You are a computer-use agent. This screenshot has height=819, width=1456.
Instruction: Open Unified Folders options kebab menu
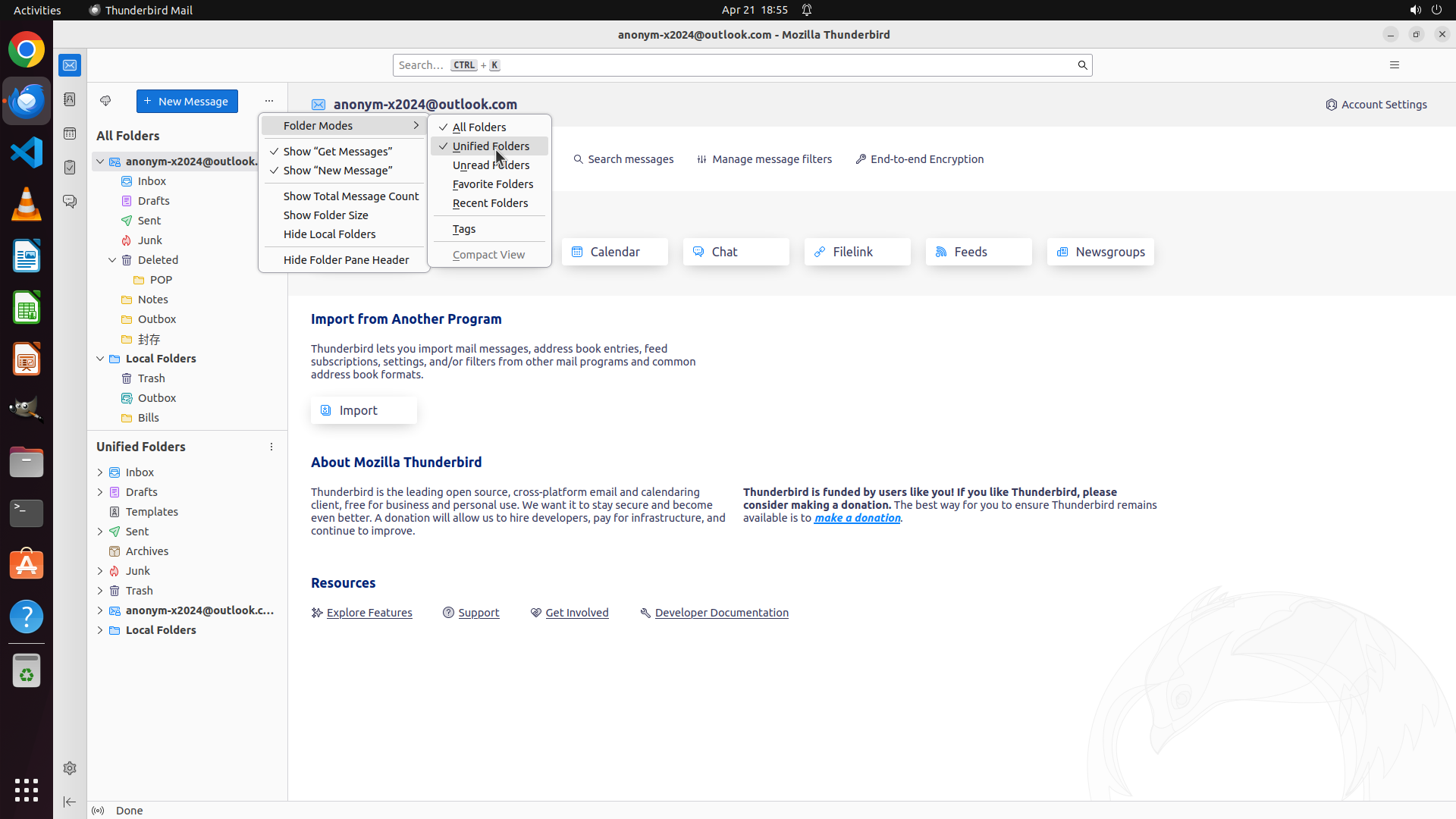pos(271,447)
